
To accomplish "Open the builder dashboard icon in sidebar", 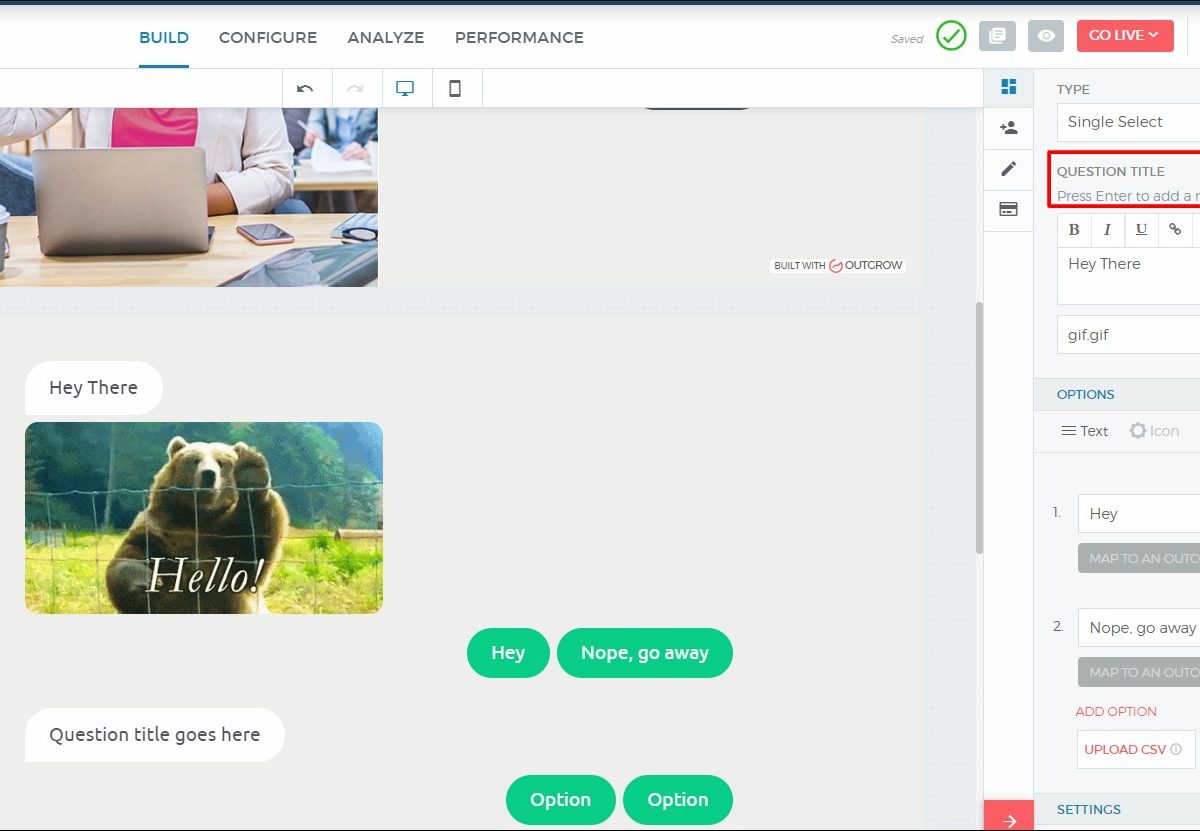I will click(x=1008, y=87).
